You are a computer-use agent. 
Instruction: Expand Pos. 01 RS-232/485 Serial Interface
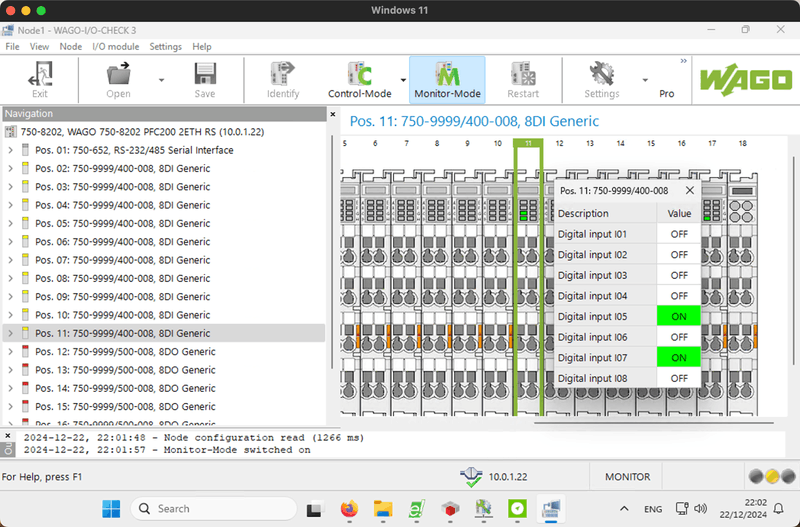pos(11,150)
